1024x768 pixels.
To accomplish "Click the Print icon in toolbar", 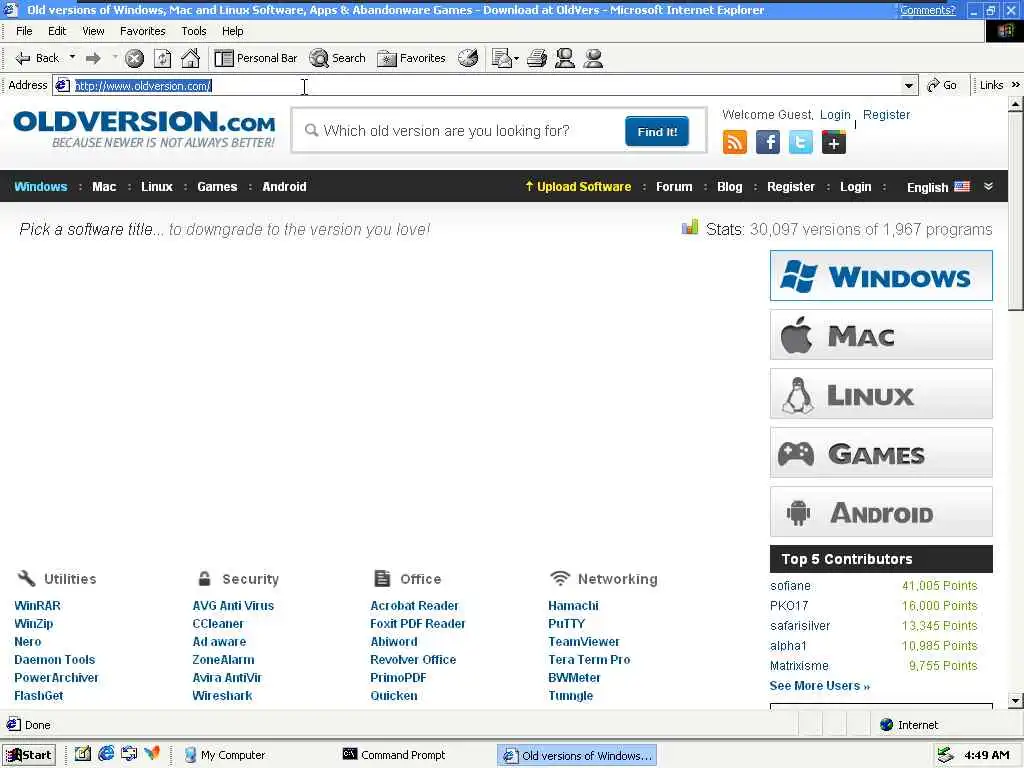I will (537, 58).
